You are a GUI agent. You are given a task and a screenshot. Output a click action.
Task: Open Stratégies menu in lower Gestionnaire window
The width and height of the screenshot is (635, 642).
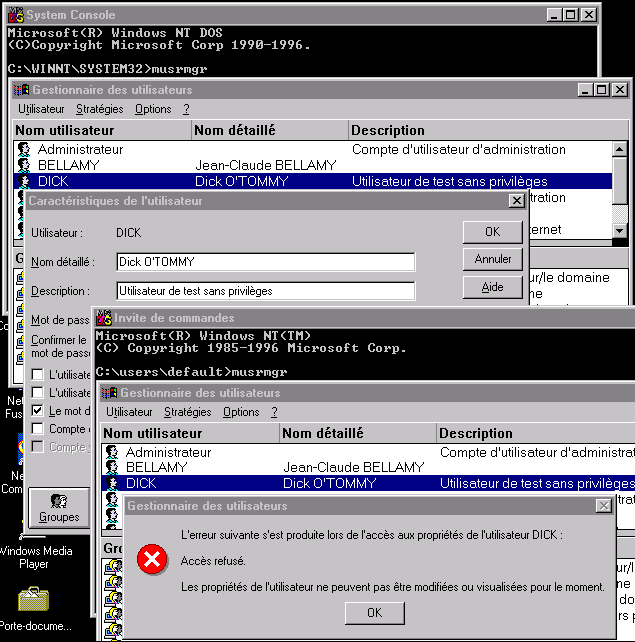click(188, 412)
